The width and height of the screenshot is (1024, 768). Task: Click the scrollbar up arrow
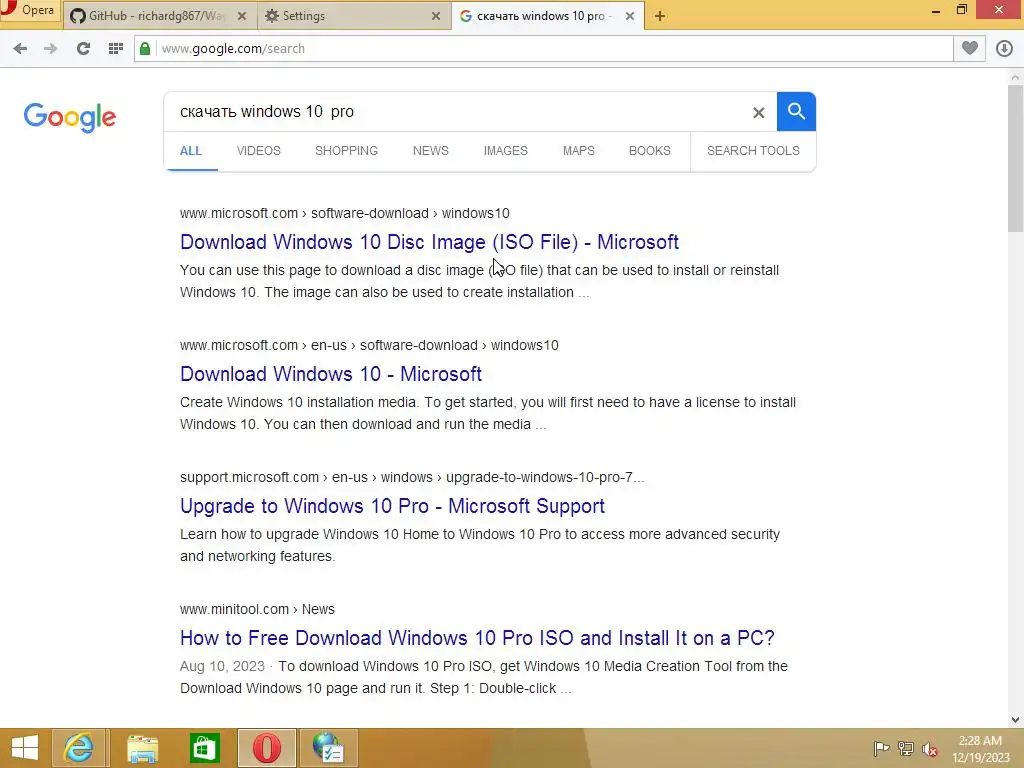pos(1015,76)
